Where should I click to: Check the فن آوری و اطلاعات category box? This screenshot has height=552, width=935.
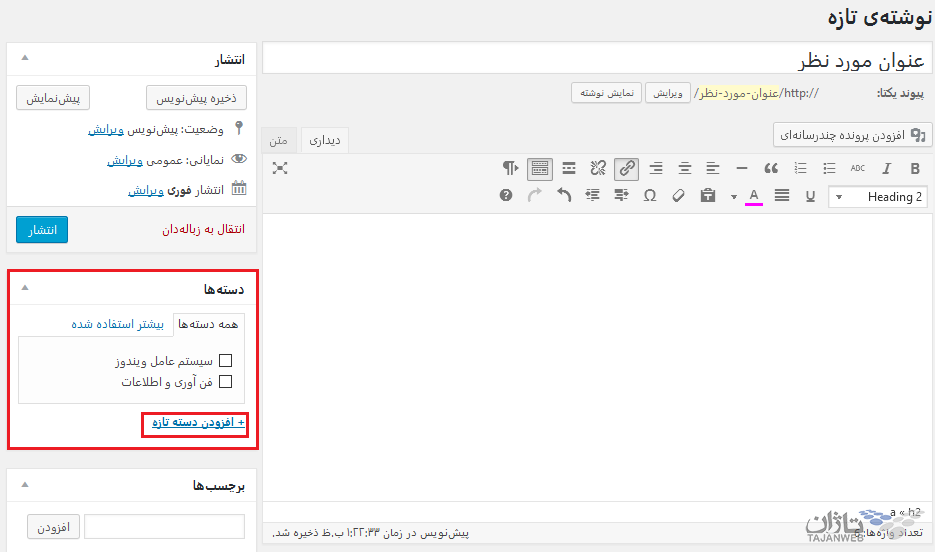click(x=225, y=382)
